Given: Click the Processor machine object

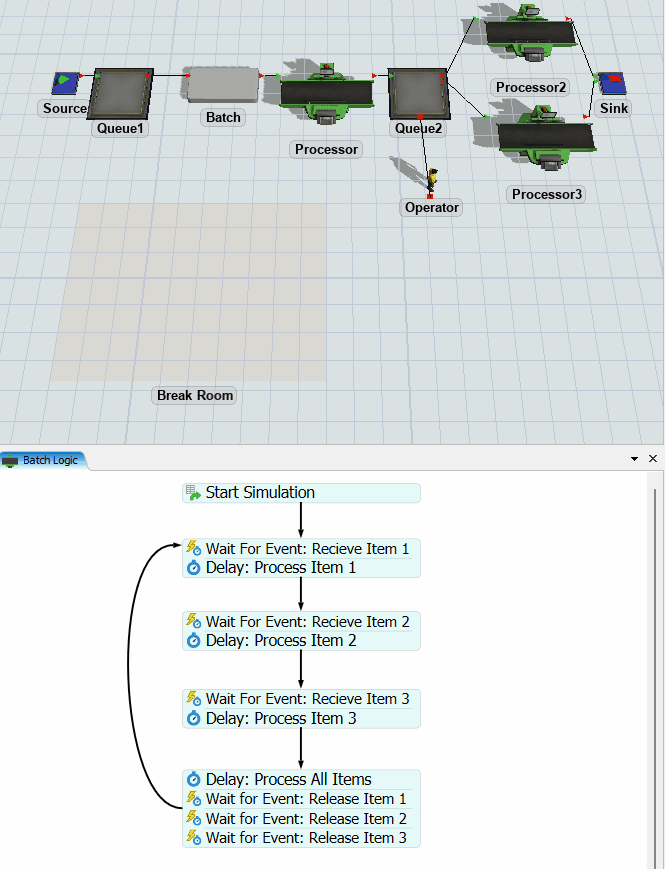Looking at the screenshot, I should point(326,94).
